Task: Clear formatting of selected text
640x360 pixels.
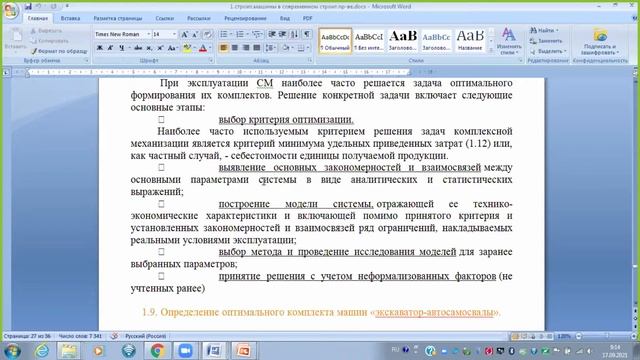Action: (207, 34)
